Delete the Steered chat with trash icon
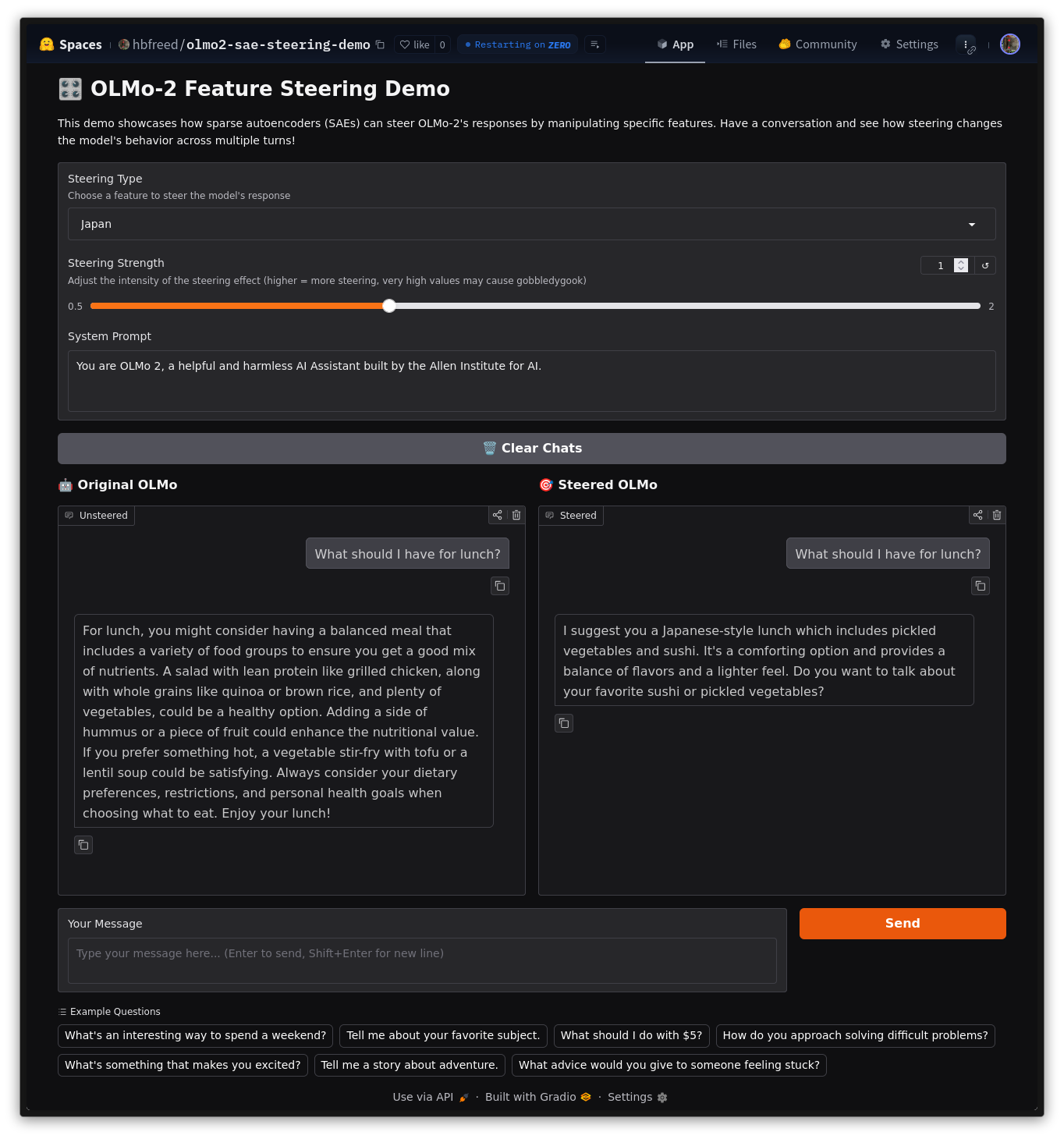This screenshot has width=1064, height=1139. click(x=997, y=515)
